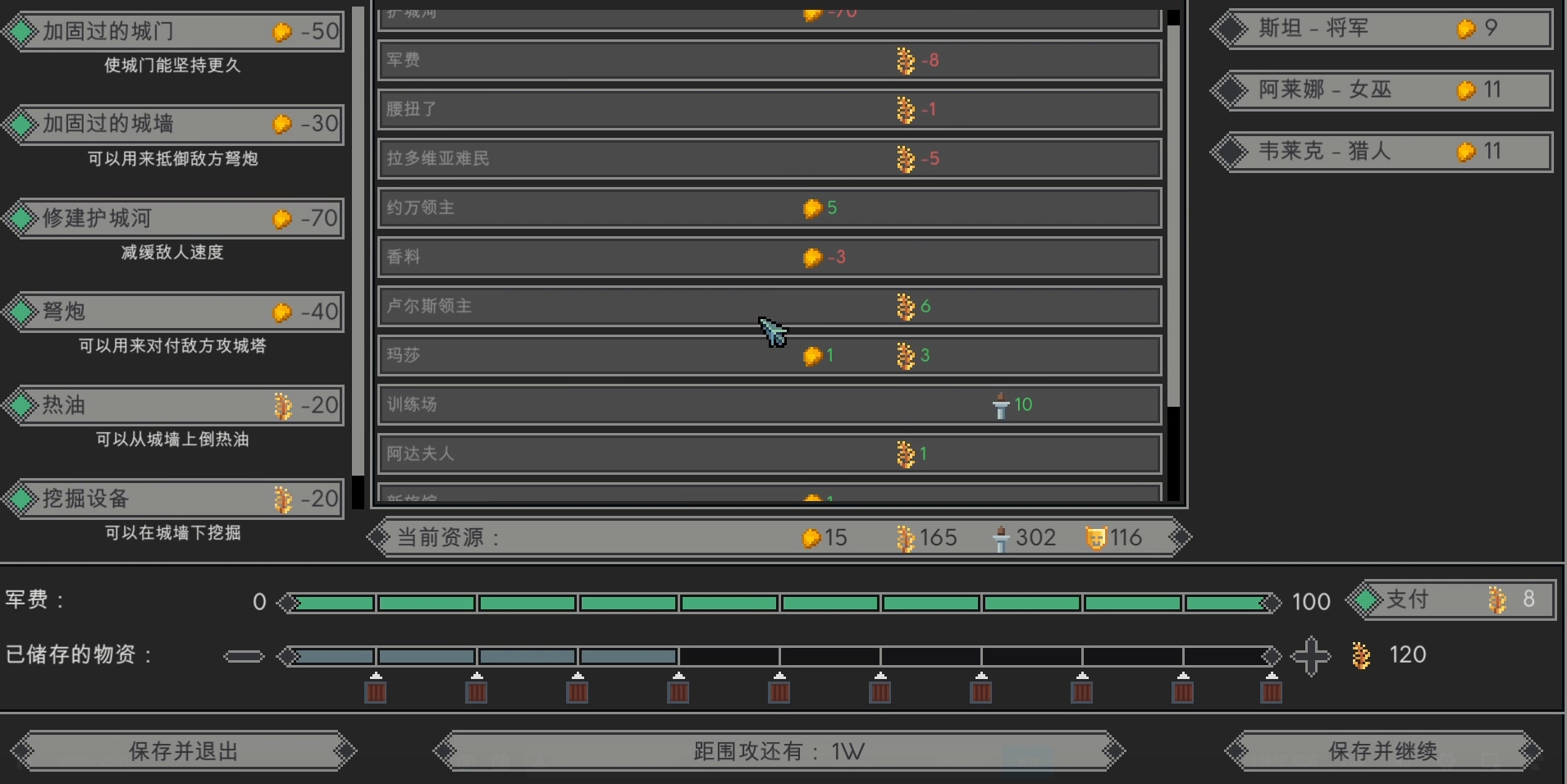Screen dimensions: 1567x784
Task: Click the 训练场 row label
Action: pyautogui.click(x=412, y=405)
